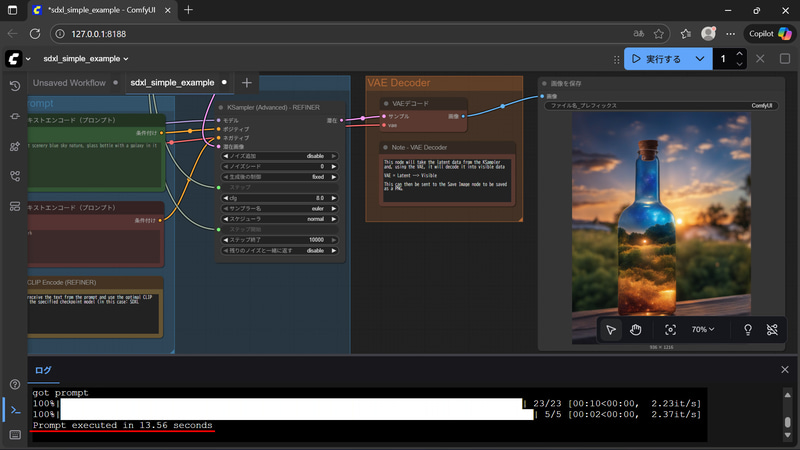800x450 pixels.
Task: Click the generated bottle image preview
Action: point(661,228)
